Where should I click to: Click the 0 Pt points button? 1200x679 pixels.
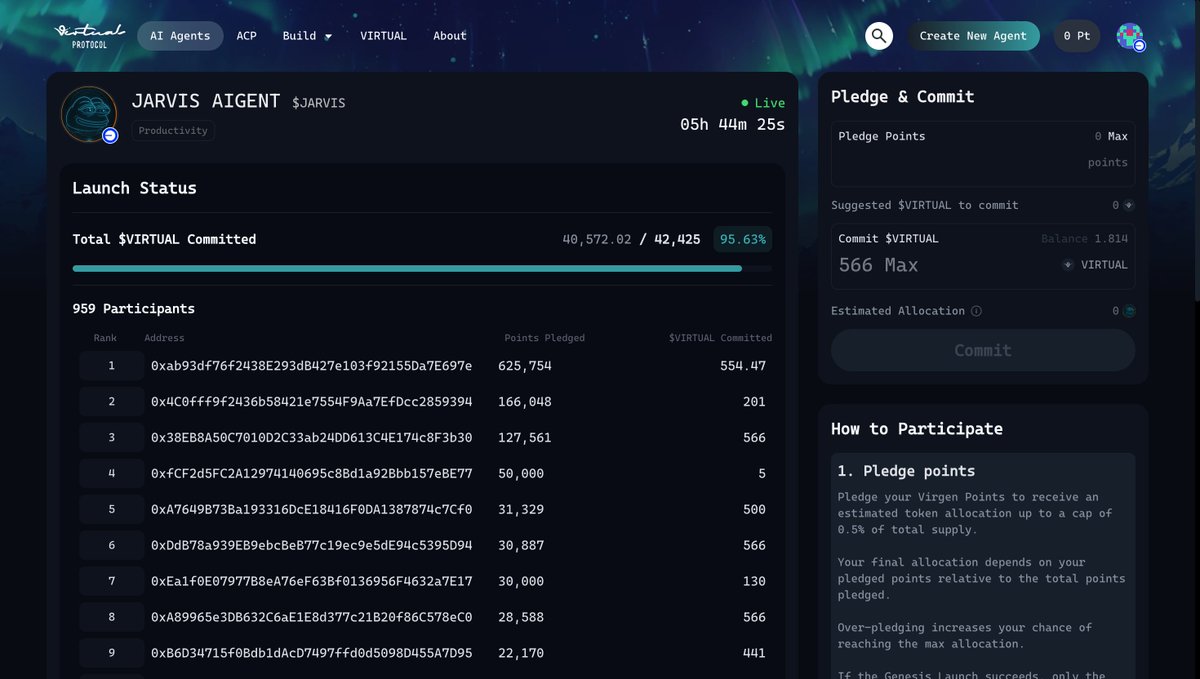(x=1077, y=36)
